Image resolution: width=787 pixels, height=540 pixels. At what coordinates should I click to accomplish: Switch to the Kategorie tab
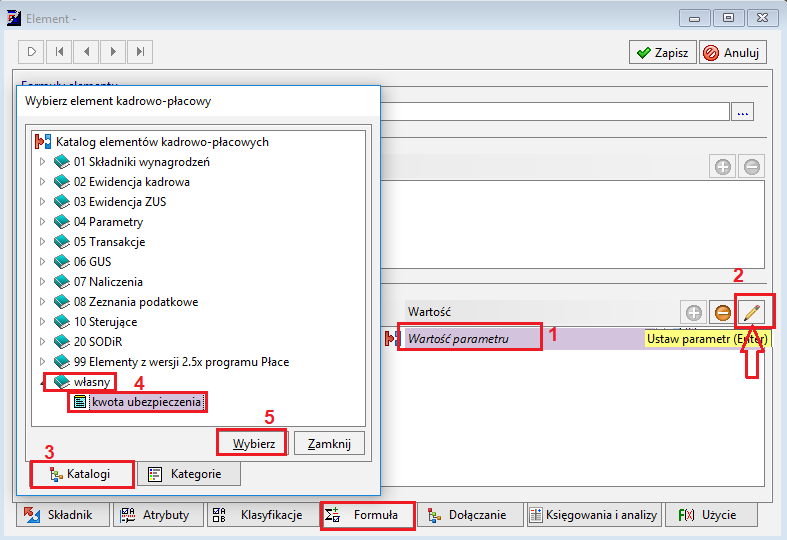[189, 474]
